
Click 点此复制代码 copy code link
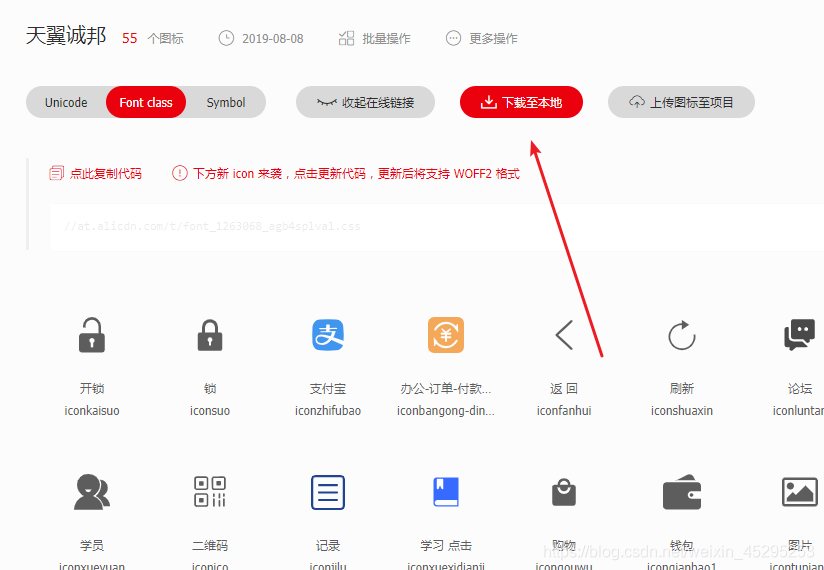click(95, 173)
